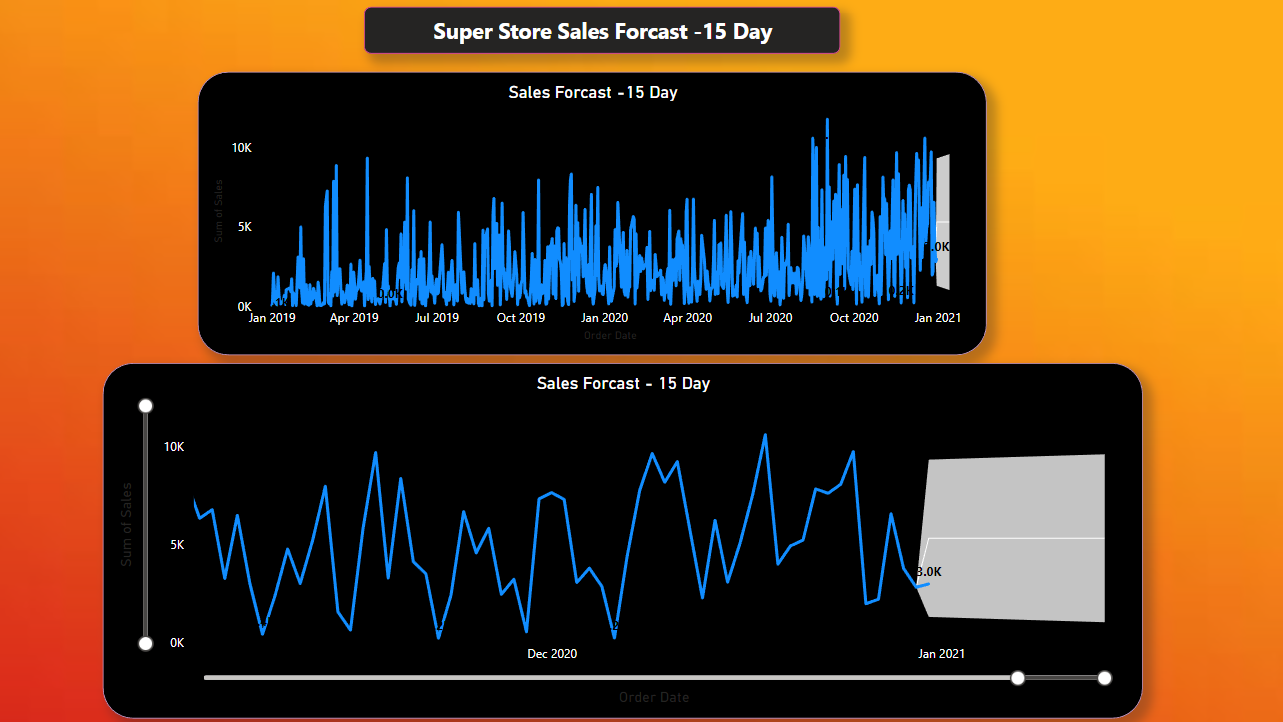Click the "Jan 2021" label on the bottom chart
This screenshot has height=722, width=1283.
click(939, 653)
